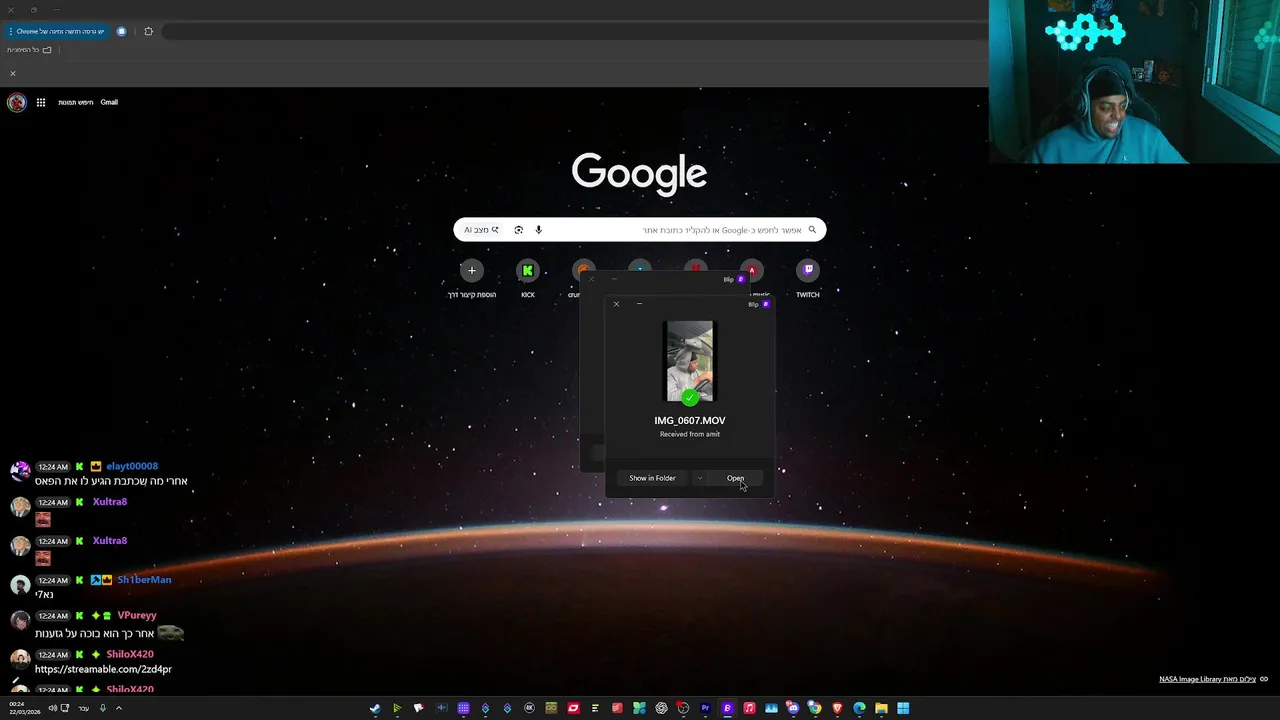Open Microsoft Edge from the taskbar
This screenshot has width=1280, height=720.
tap(859, 708)
